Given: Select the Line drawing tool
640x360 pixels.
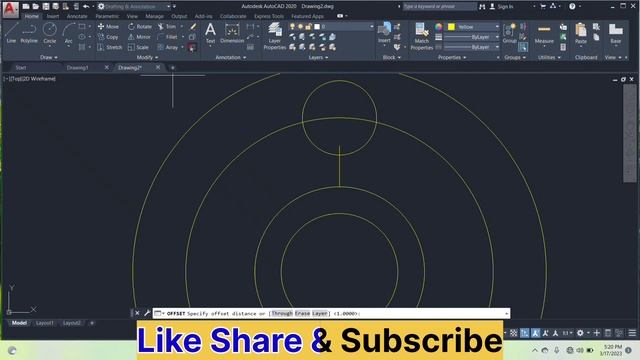Looking at the screenshot, I should (11, 33).
